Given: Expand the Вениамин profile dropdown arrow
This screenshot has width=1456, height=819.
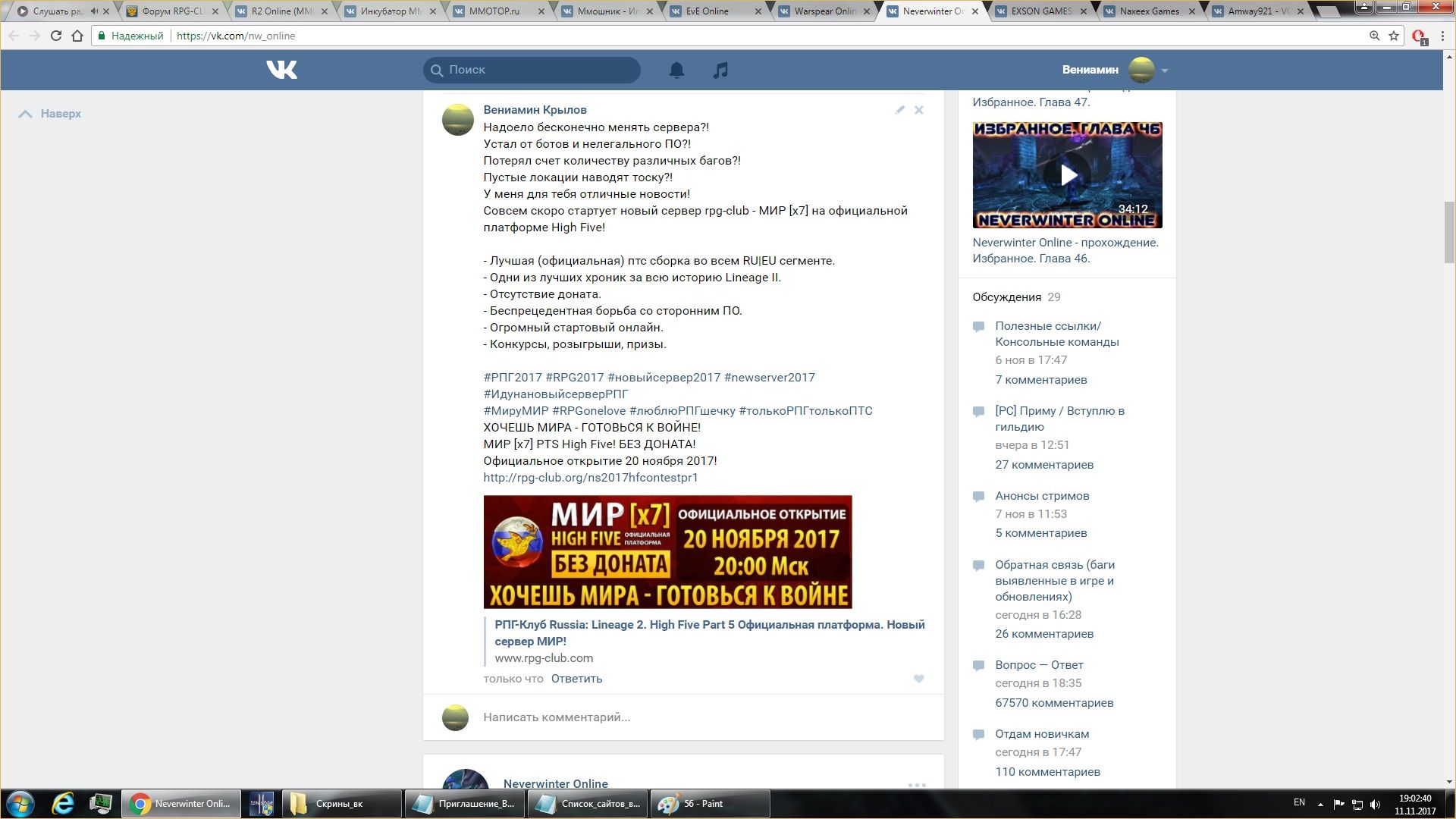Looking at the screenshot, I should (x=1165, y=71).
